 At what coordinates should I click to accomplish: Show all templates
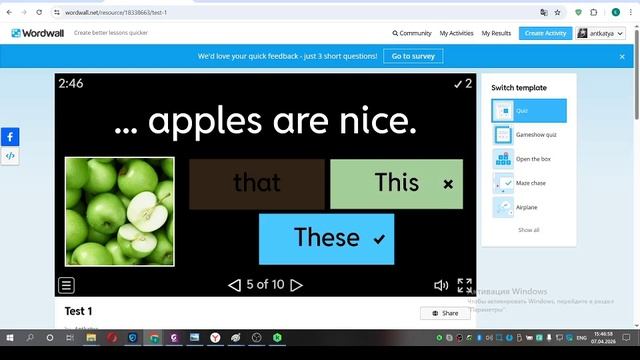(x=529, y=230)
